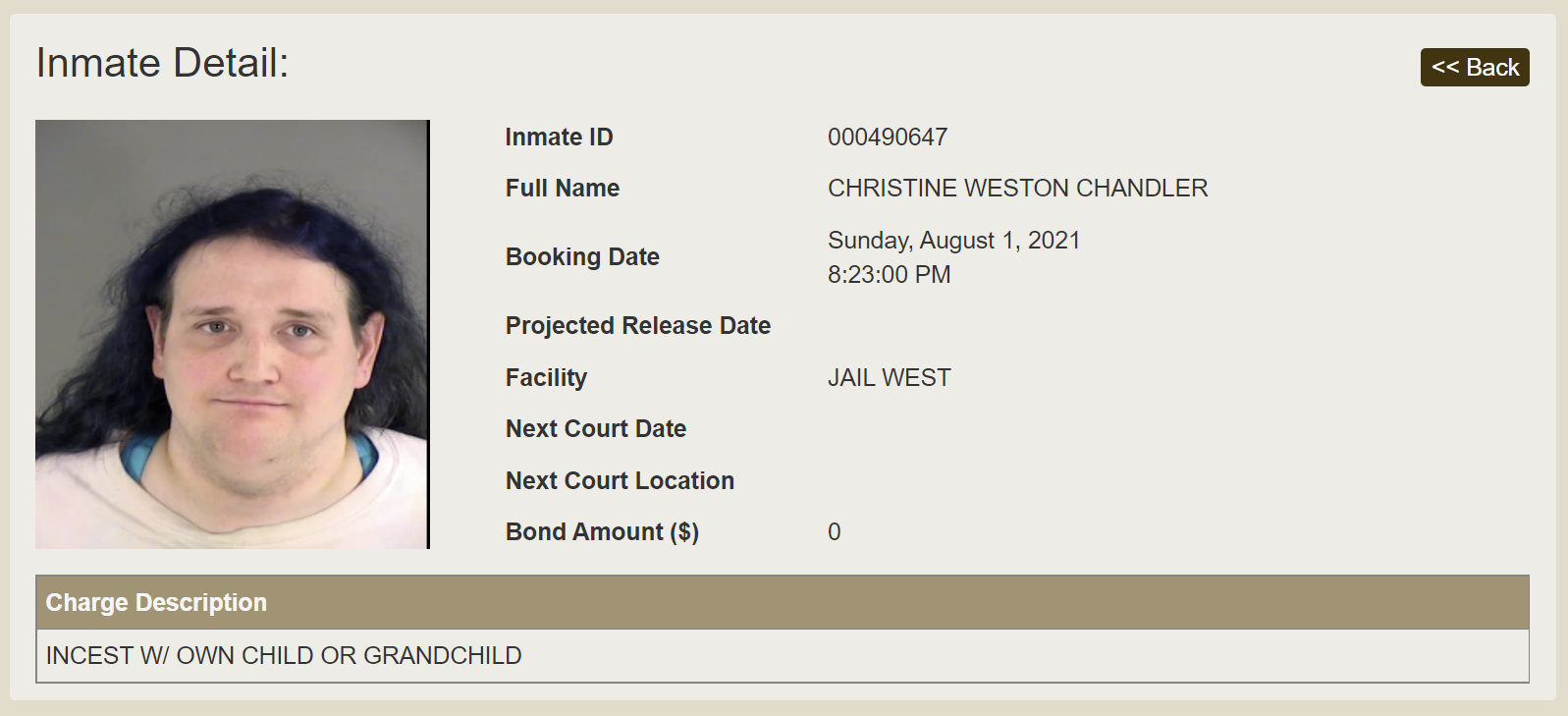Image resolution: width=1568 pixels, height=716 pixels.
Task: Click the Inmate Detail heading
Action: (162, 63)
